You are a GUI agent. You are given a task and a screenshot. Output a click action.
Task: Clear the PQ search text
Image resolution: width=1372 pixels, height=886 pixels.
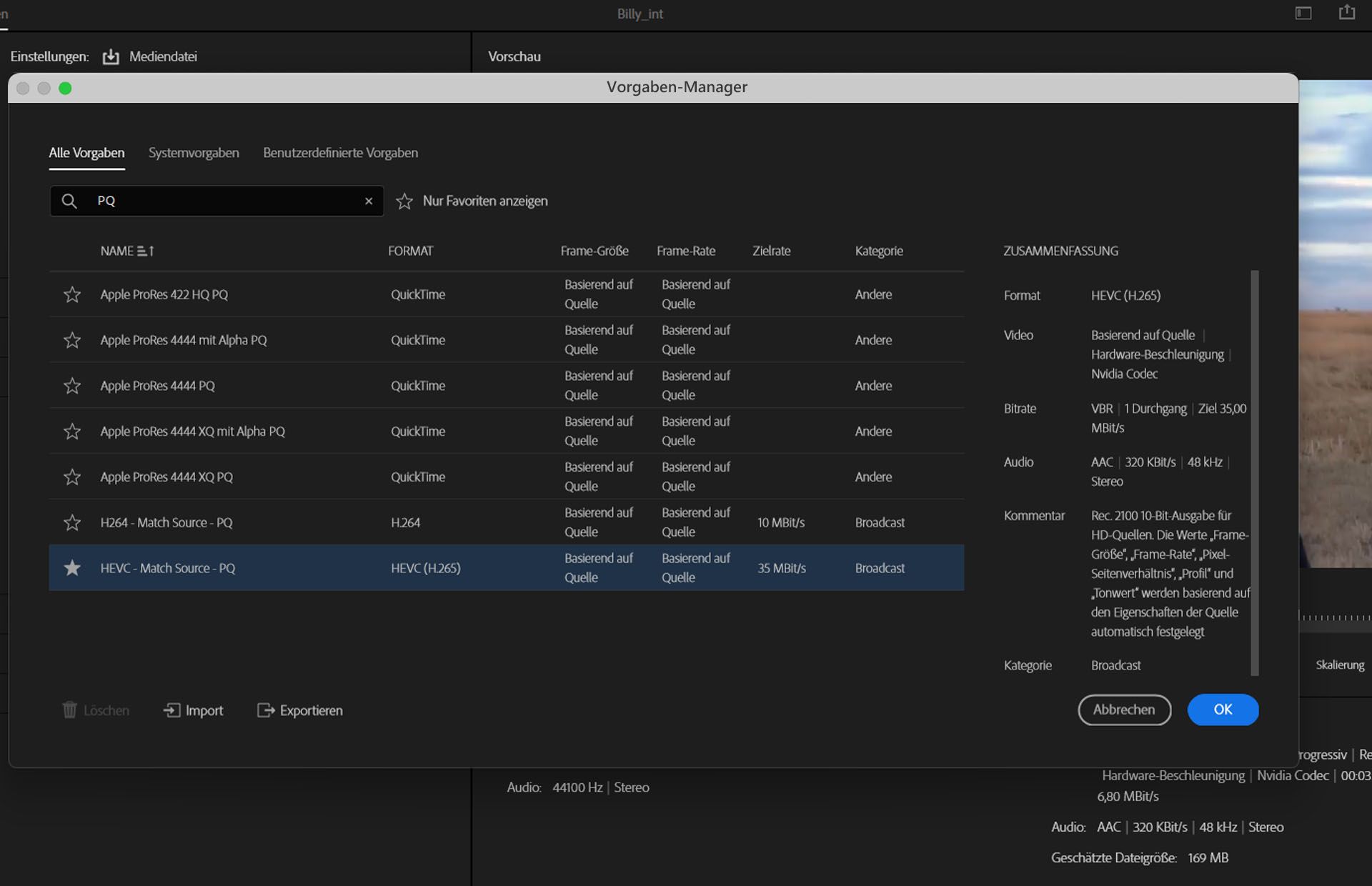[x=369, y=201]
